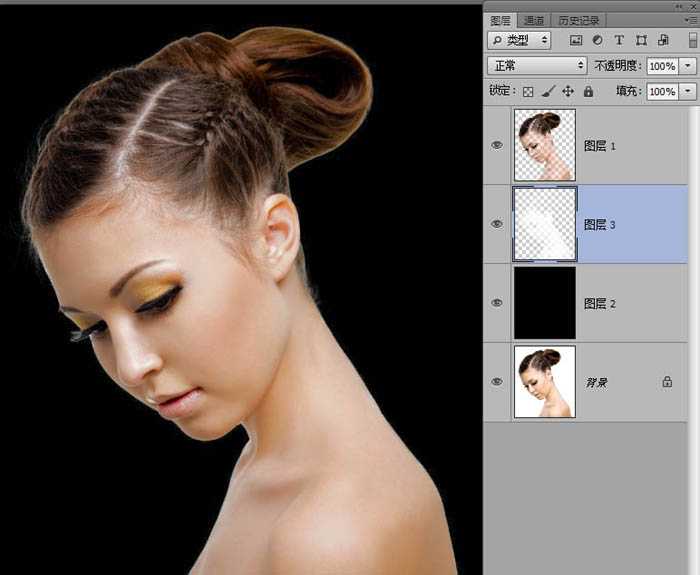Click lock image pixels brush icon
The height and width of the screenshot is (575, 700).
(548, 91)
